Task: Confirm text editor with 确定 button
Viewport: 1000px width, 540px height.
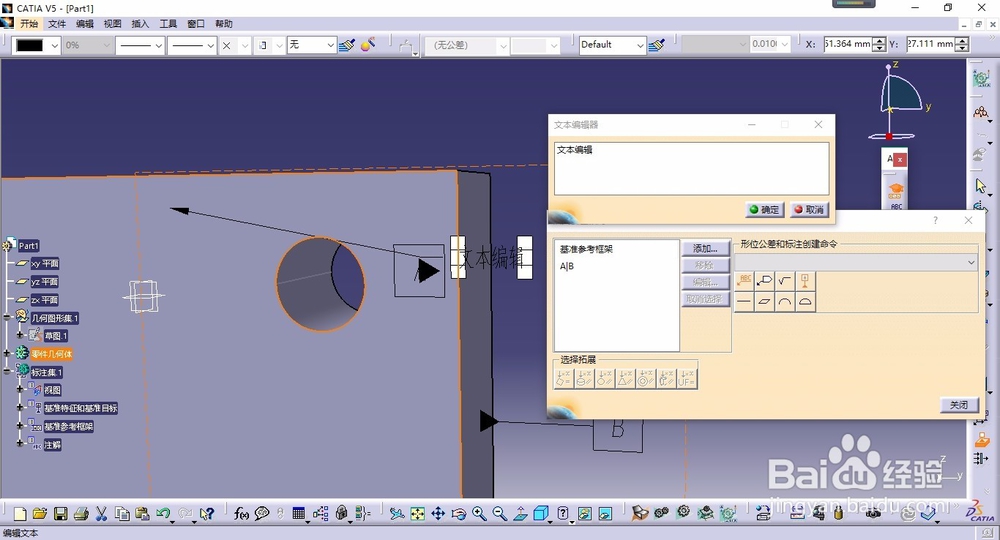Action: pos(764,210)
